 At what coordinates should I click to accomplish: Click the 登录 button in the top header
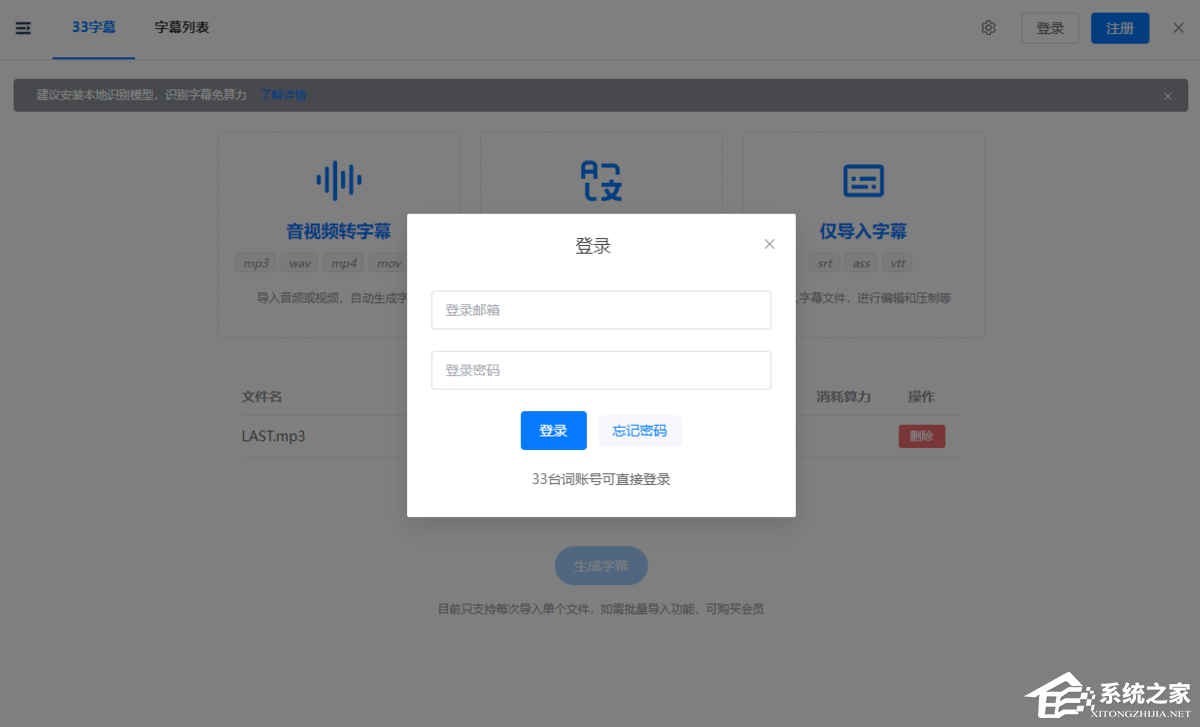tap(1050, 28)
